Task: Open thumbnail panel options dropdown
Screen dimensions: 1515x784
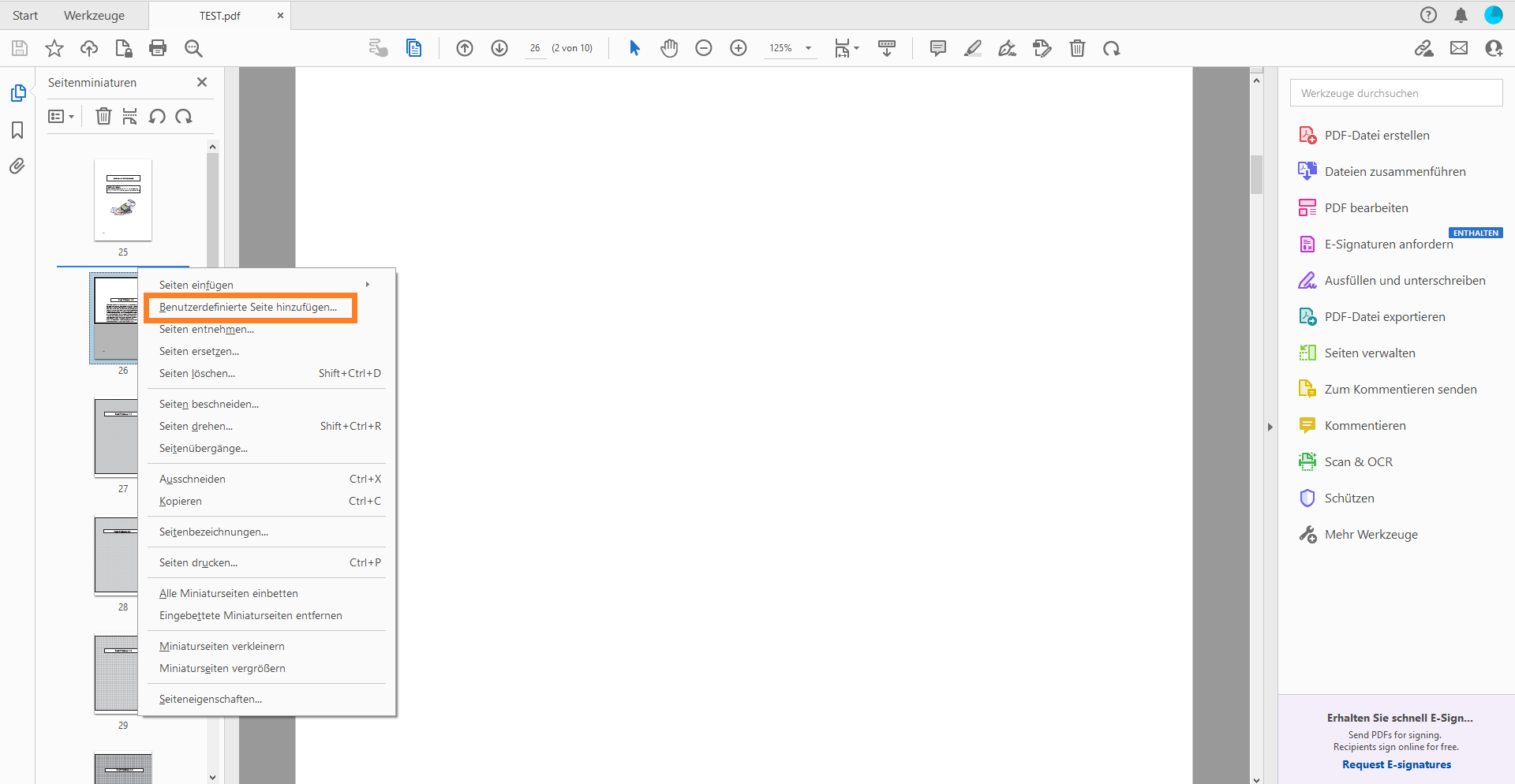Action: click(x=61, y=117)
